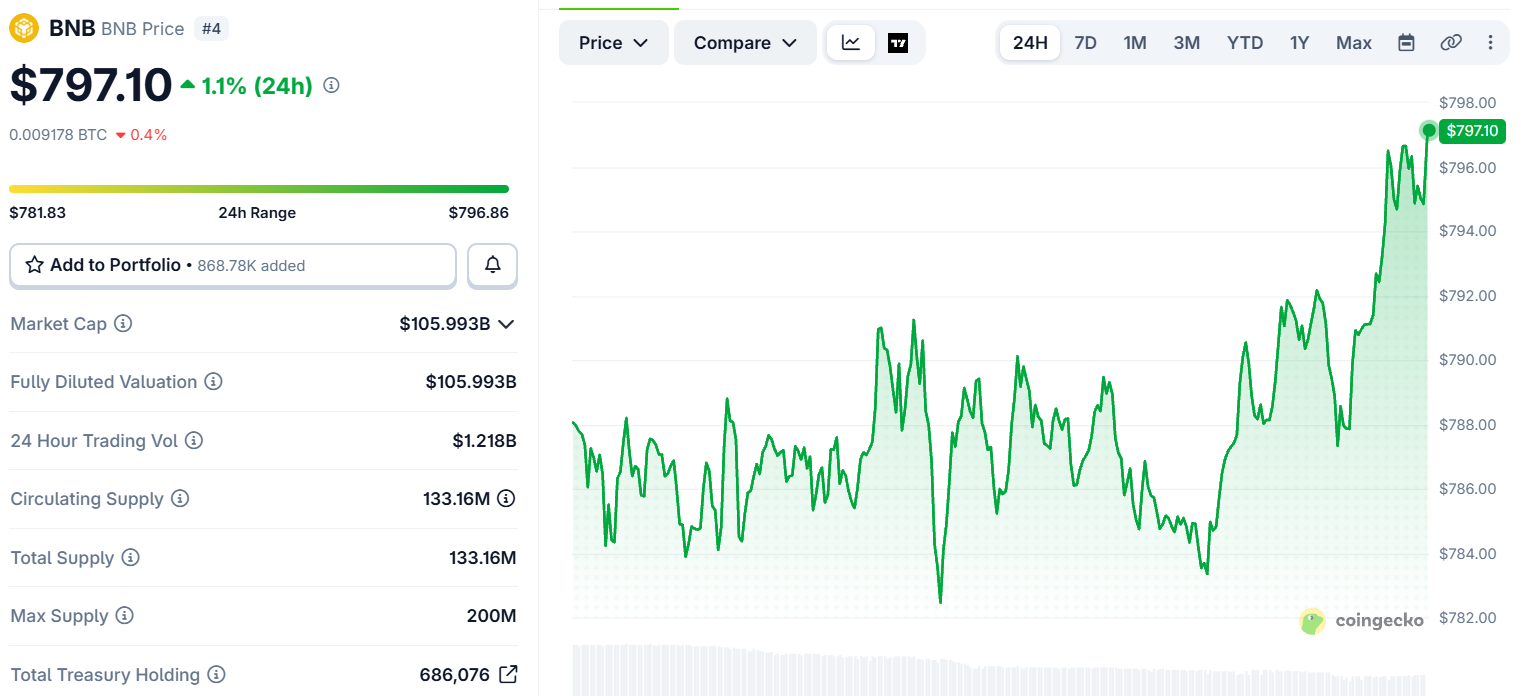The width and height of the screenshot is (1521, 696).
Task: Select the 7D time range
Action: click(x=1085, y=43)
